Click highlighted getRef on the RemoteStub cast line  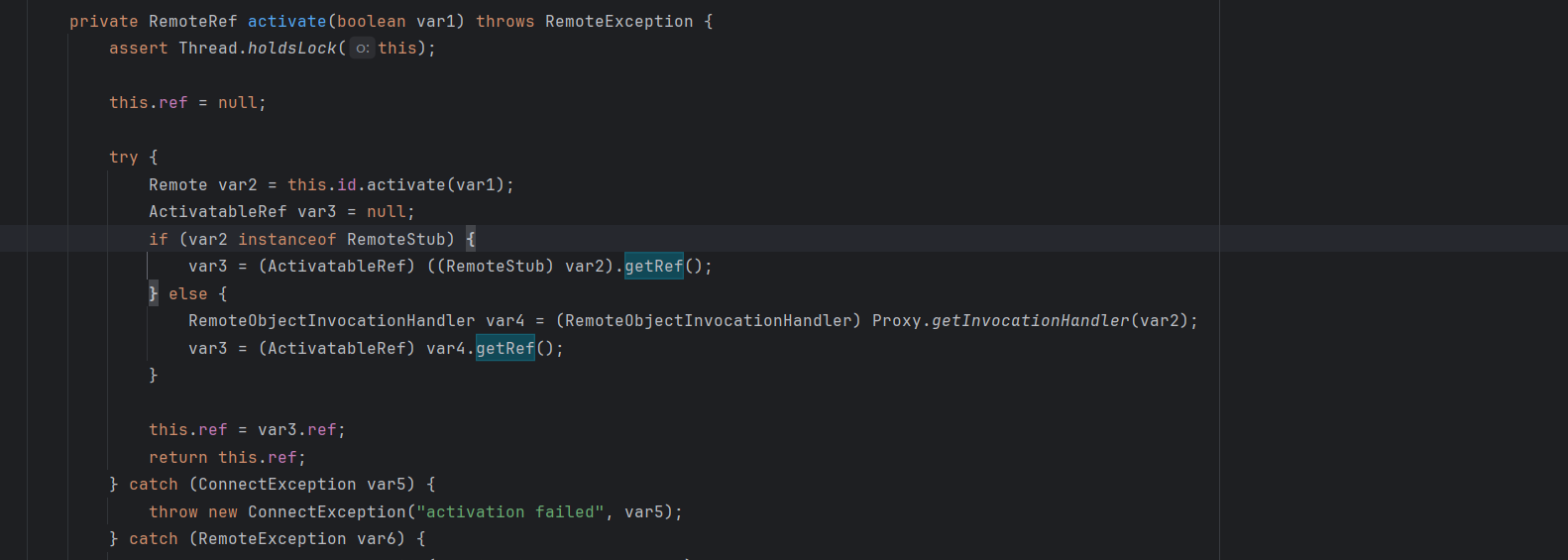coord(653,267)
